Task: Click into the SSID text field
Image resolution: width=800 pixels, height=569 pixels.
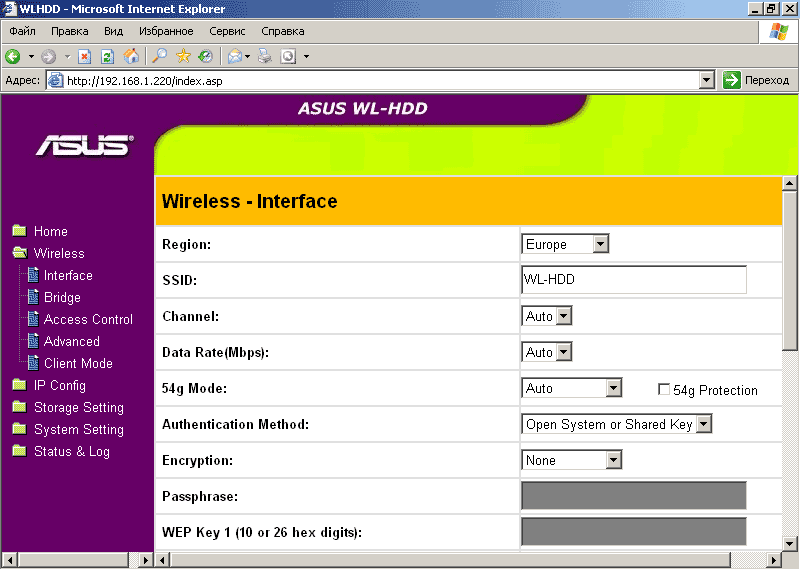Action: tap(634, 279)
